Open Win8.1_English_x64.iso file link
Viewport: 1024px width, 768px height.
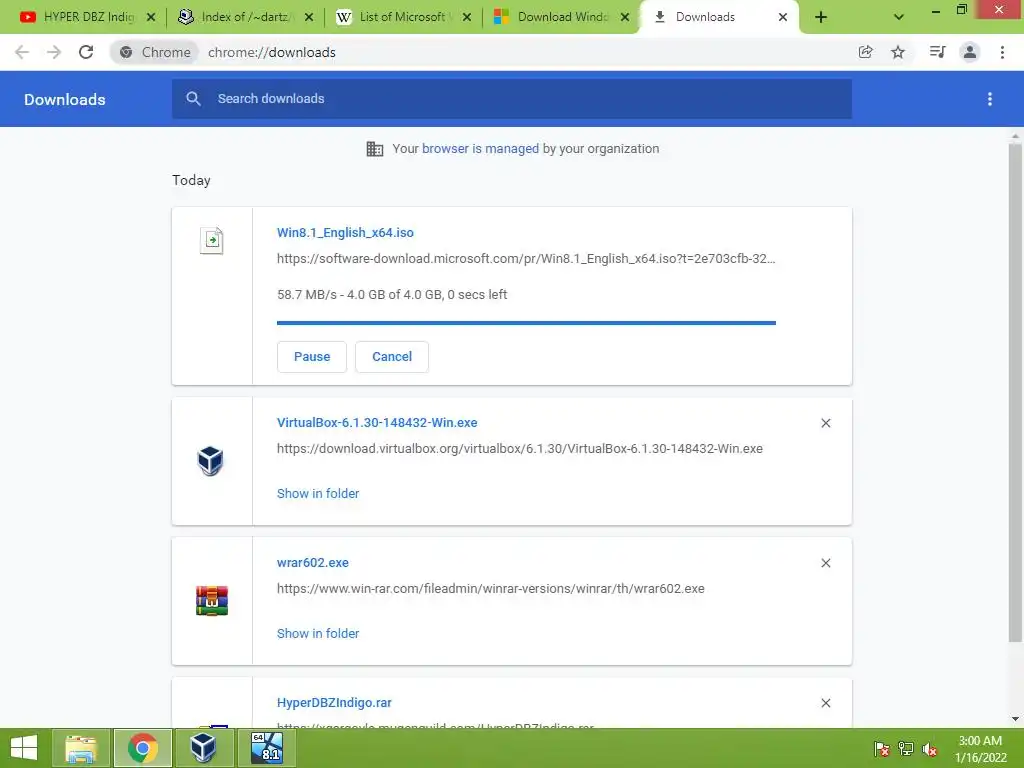click(x=345, y=232)
